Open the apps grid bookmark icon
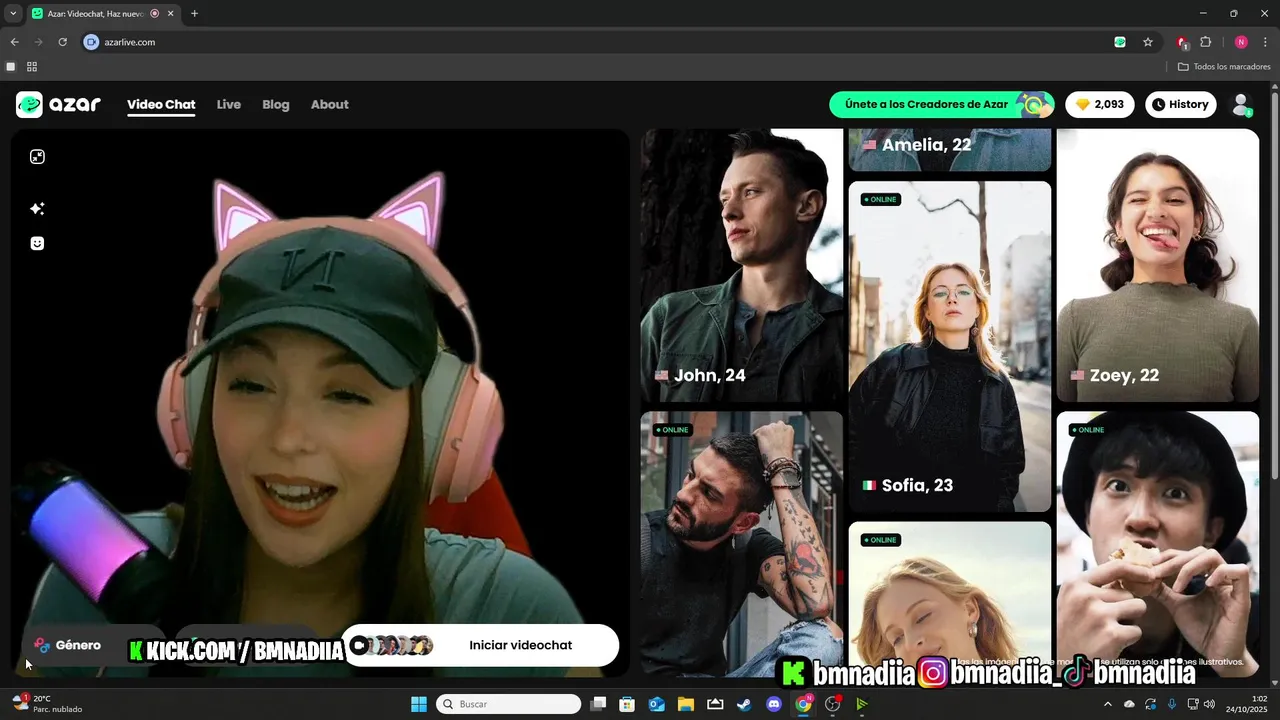Screen dimensions: 1280x720 tap(32, 67)
